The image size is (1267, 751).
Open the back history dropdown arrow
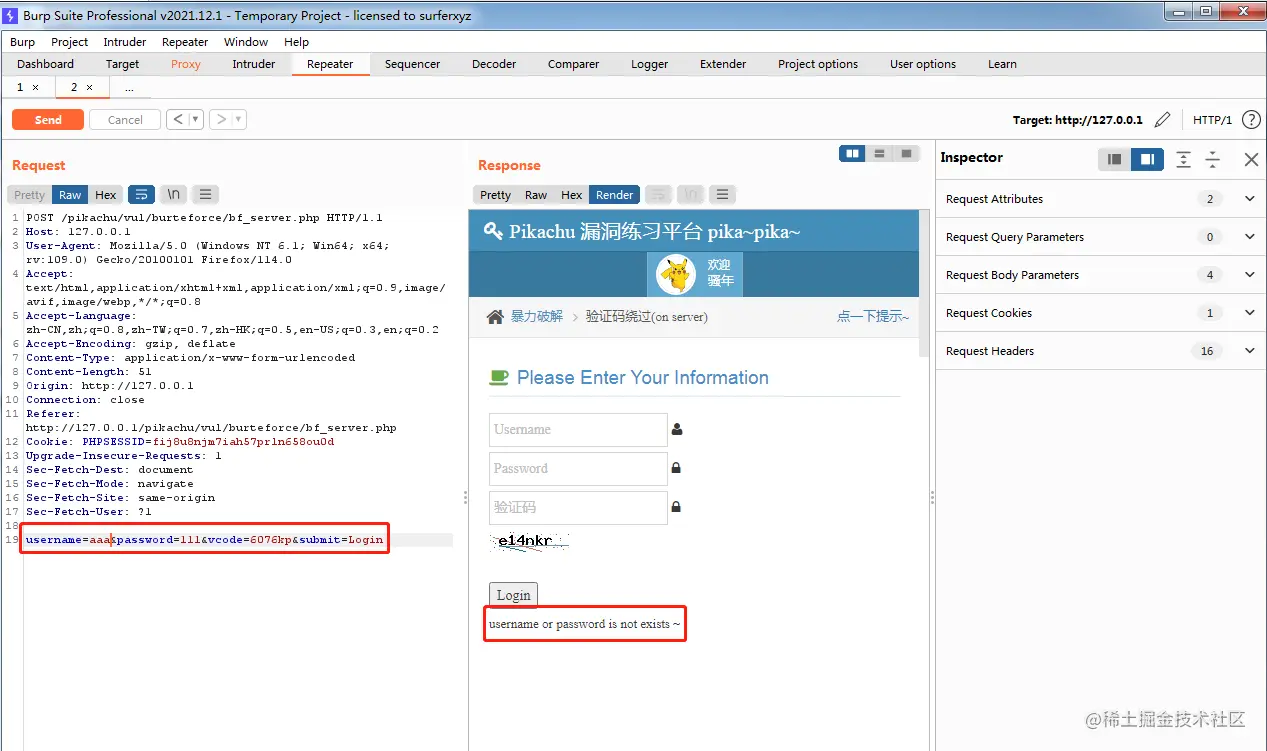click(x=196, y=120)
